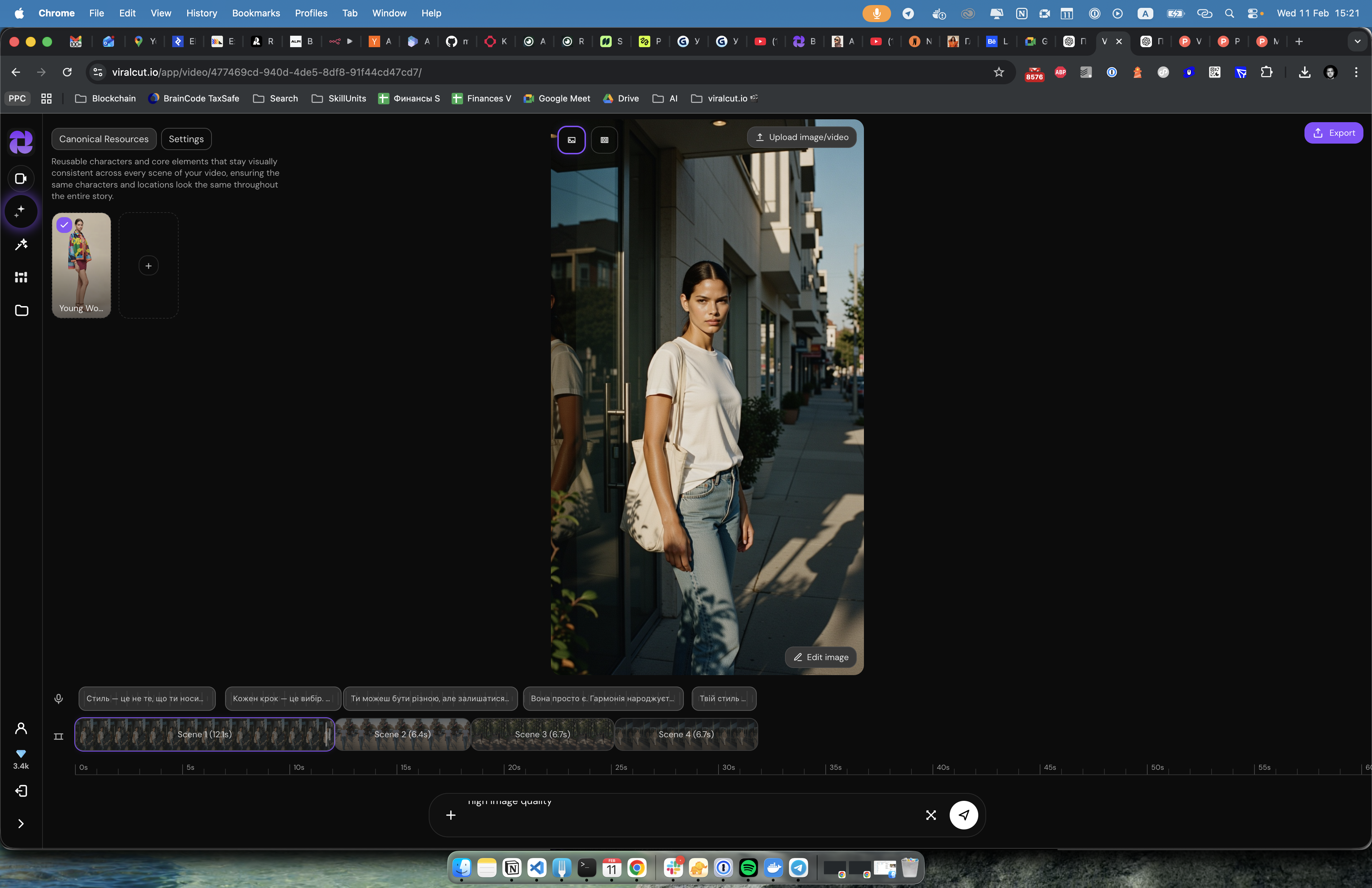The image size is (1372, 888).
Task: Expand the left sidebar chevron
Action: click(21, 823)
